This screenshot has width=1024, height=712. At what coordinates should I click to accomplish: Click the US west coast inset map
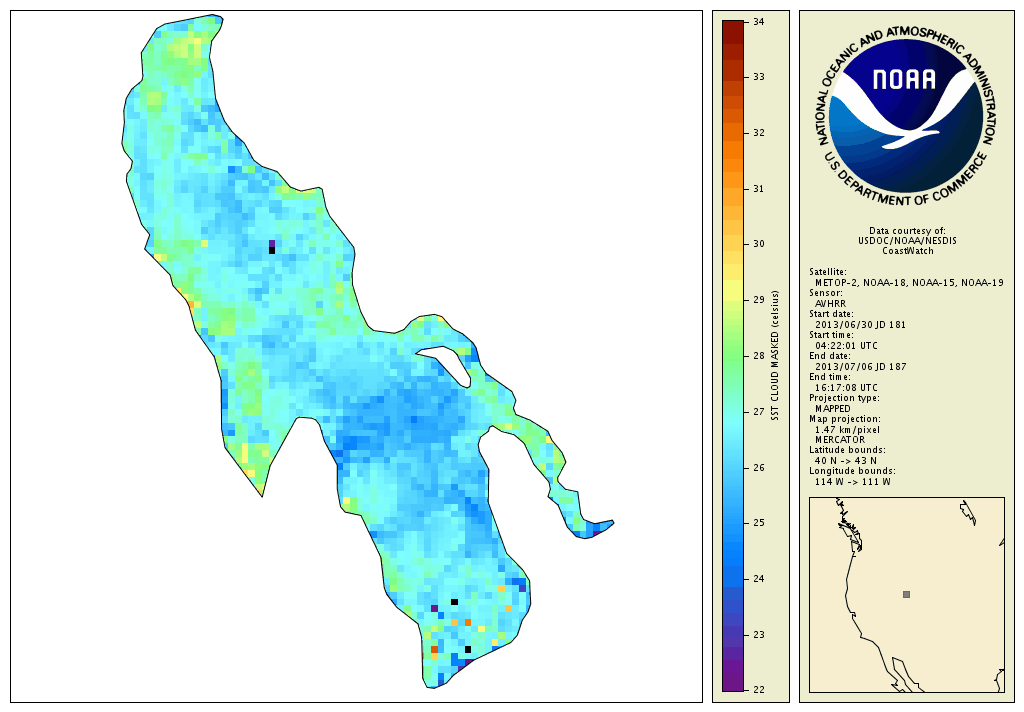pyautogui.click(x=906, y=595)
